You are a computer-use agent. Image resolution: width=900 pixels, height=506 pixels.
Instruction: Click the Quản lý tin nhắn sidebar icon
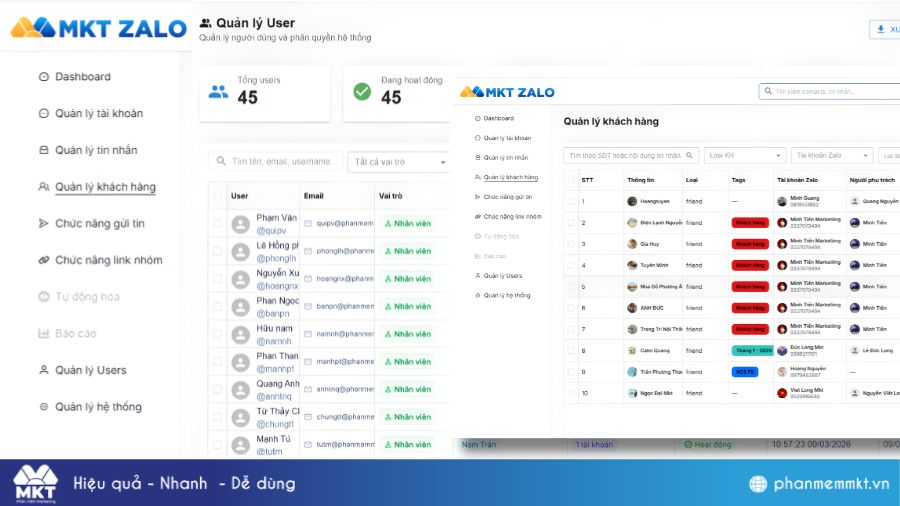(x=43, y=150)
